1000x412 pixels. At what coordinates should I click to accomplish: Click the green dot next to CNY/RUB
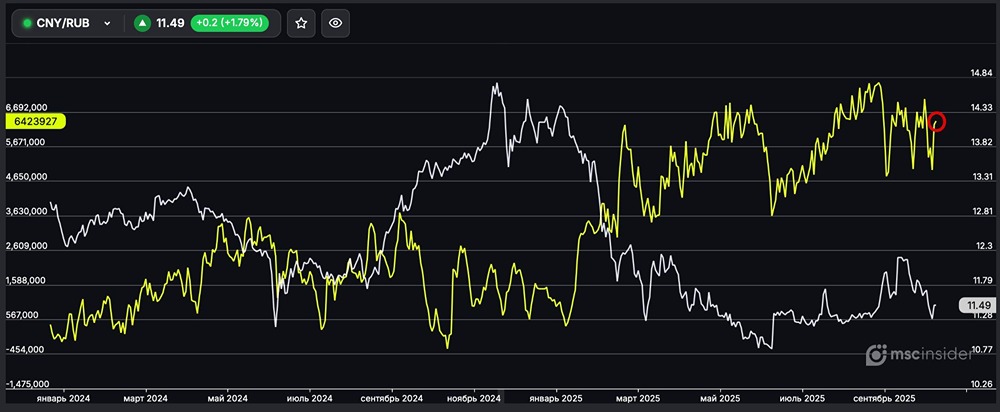click(x=27, y=23)
